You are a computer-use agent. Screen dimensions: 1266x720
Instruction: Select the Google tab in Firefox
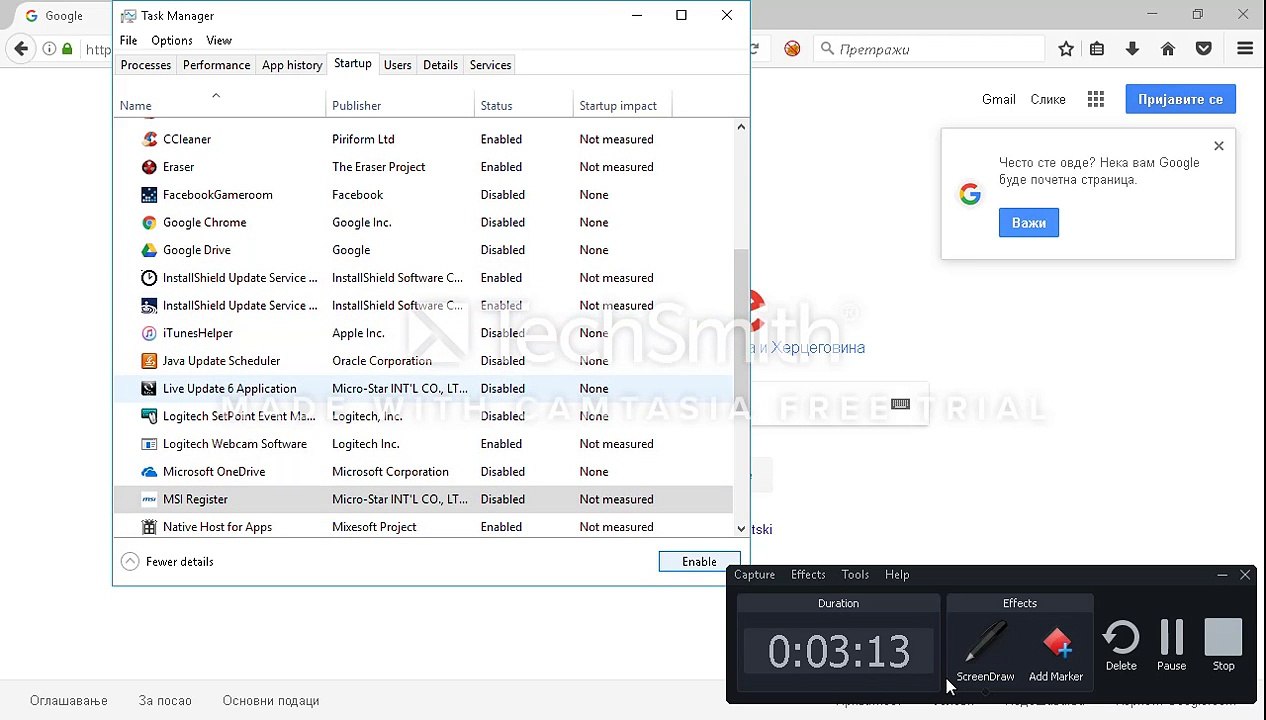[x=62, y=15]
